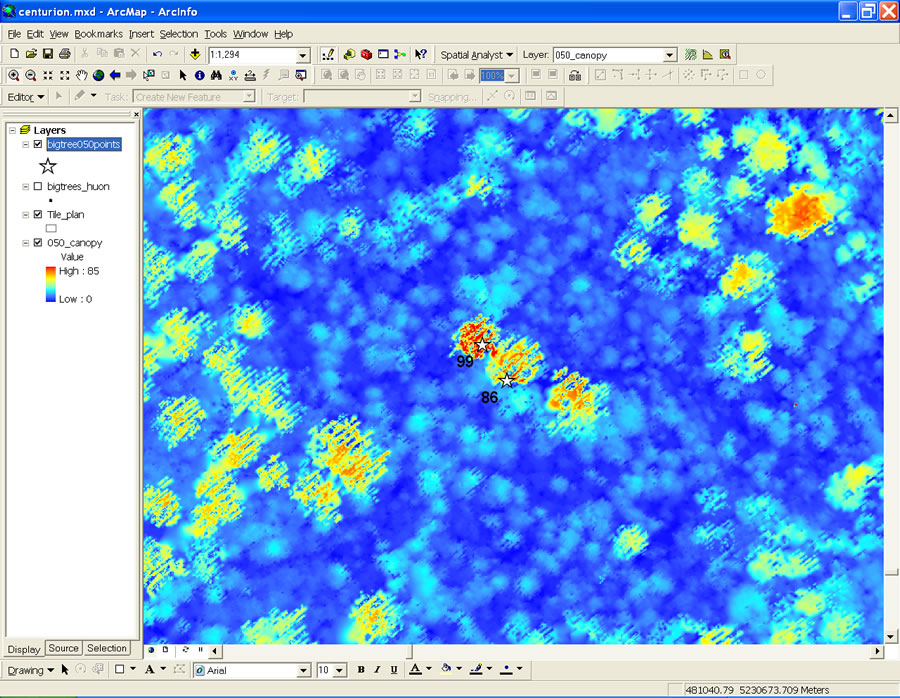Screen dimensions: 900x698
Task: Activate the What's This help pointer
Action: coord(421,55)
